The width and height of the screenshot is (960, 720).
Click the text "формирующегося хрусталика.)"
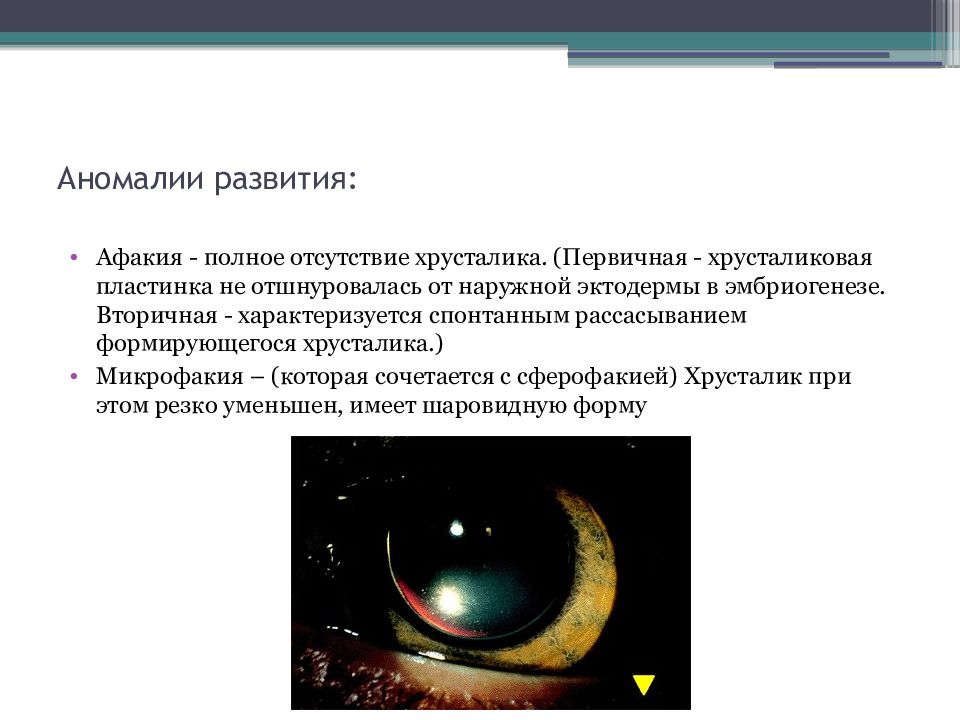pos(269,343)
